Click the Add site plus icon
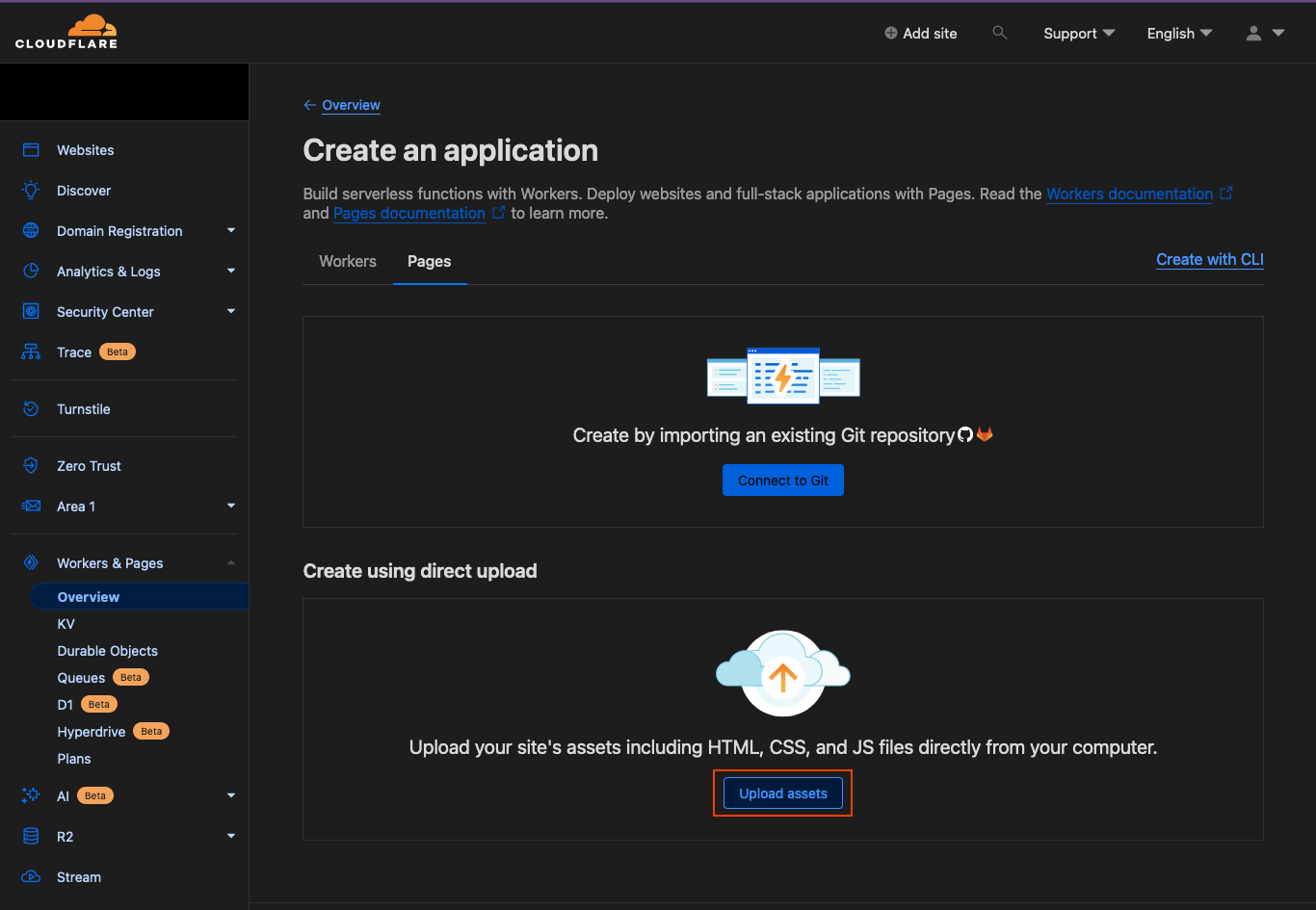The image size is (1316, 910). [x=891, y=33]
